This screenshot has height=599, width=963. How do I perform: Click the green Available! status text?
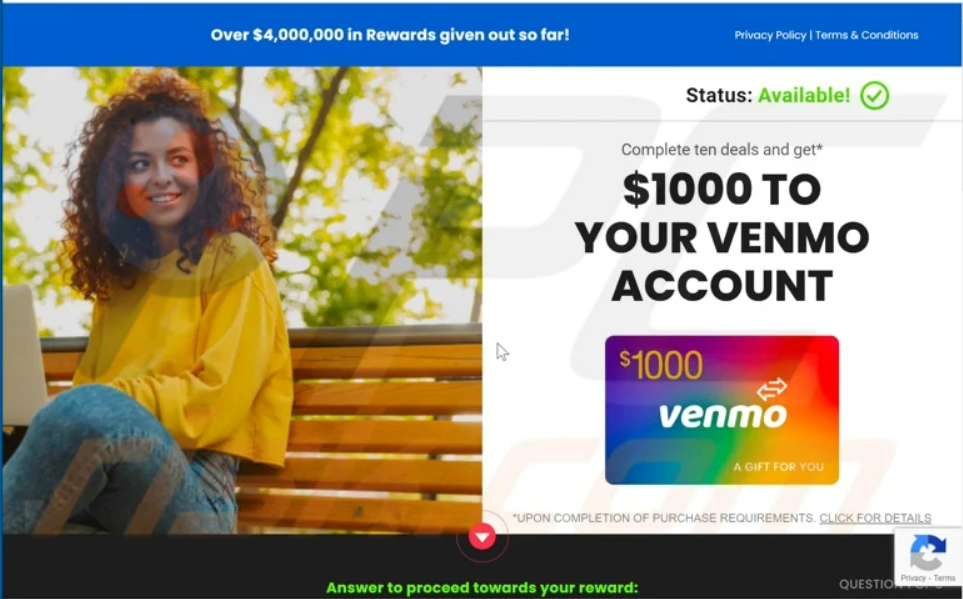click(x=804, y=95)
